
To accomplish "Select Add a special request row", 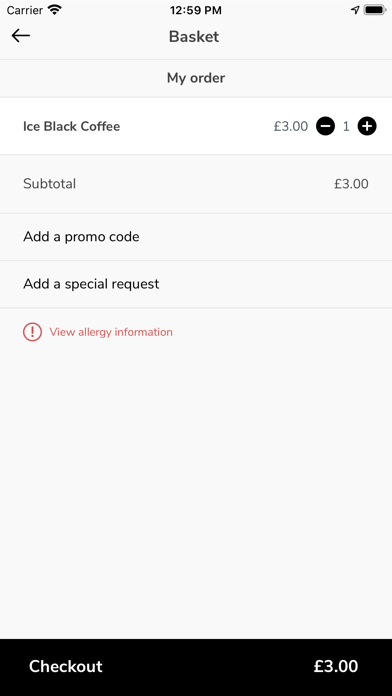I will (196, 284).
